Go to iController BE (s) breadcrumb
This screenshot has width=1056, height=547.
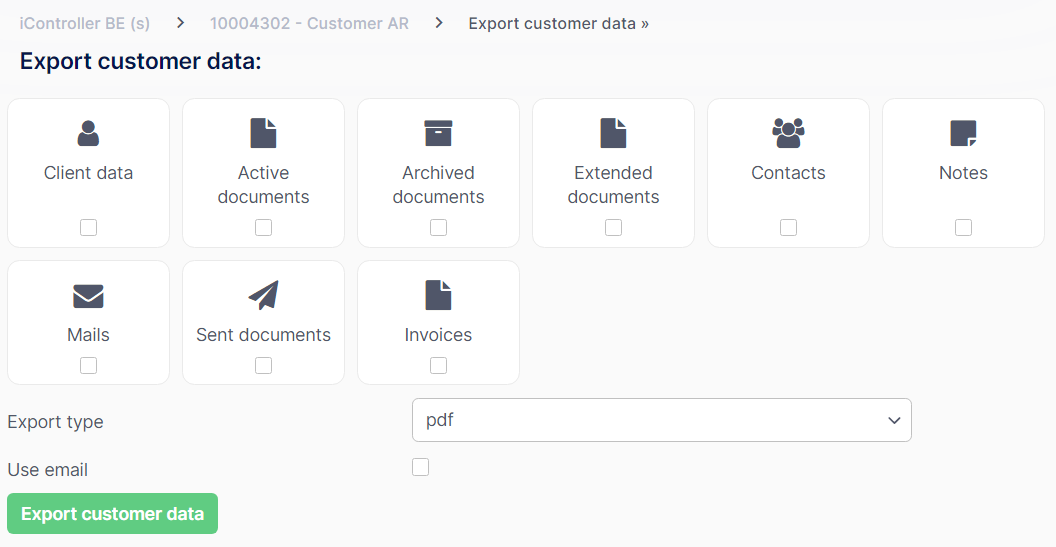tap(85, 24)
